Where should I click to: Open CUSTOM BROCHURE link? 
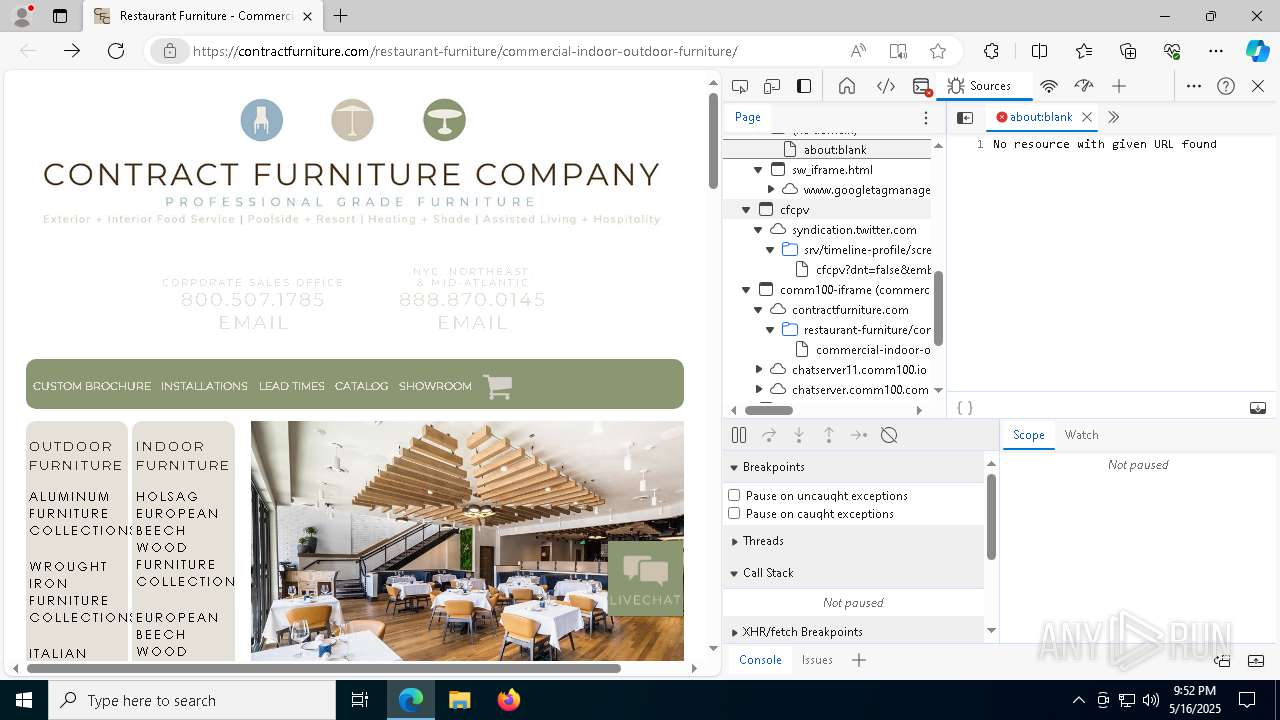(x=92, y=386)
